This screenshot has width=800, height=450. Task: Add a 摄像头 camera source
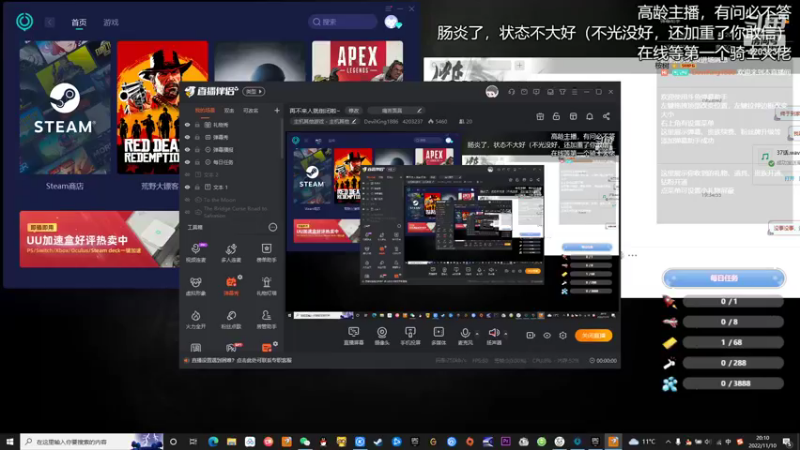pyautogui.click(x=382, y=336)
